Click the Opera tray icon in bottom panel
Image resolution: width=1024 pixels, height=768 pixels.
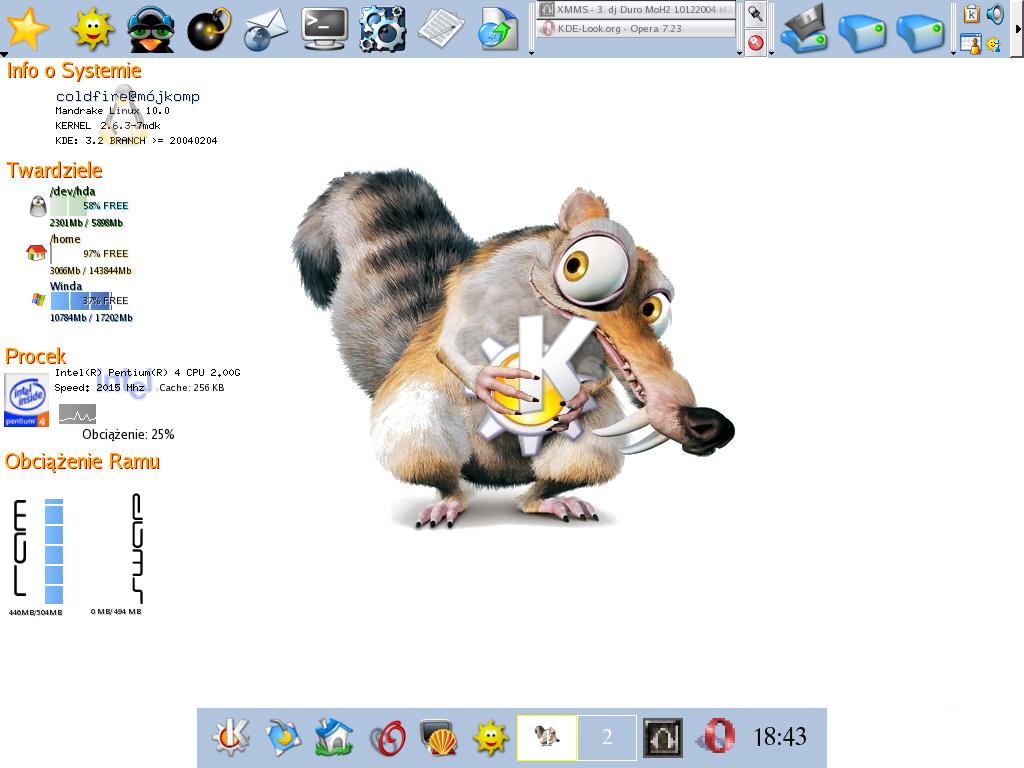click(716, 737)
